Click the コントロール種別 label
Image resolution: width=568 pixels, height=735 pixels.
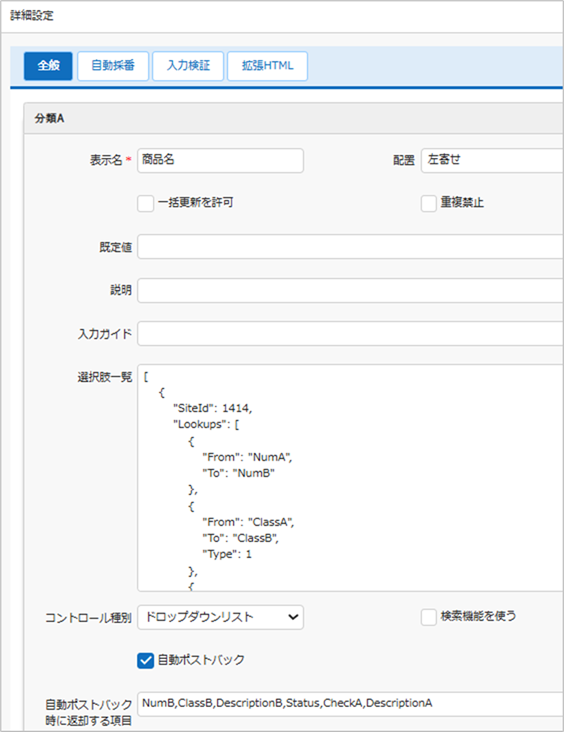(x=88, y=618)
